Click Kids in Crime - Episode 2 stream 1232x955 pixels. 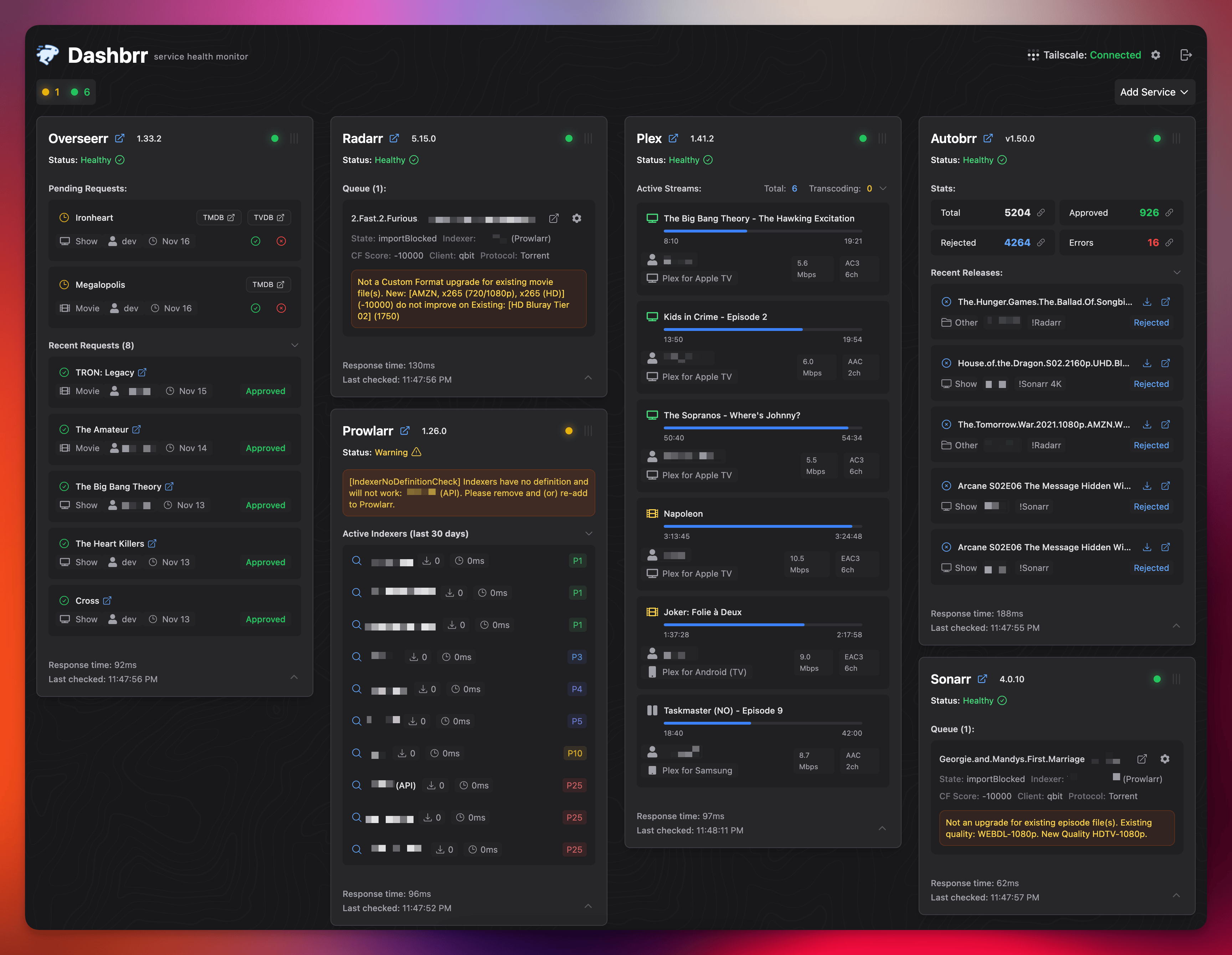coord(763,347)
